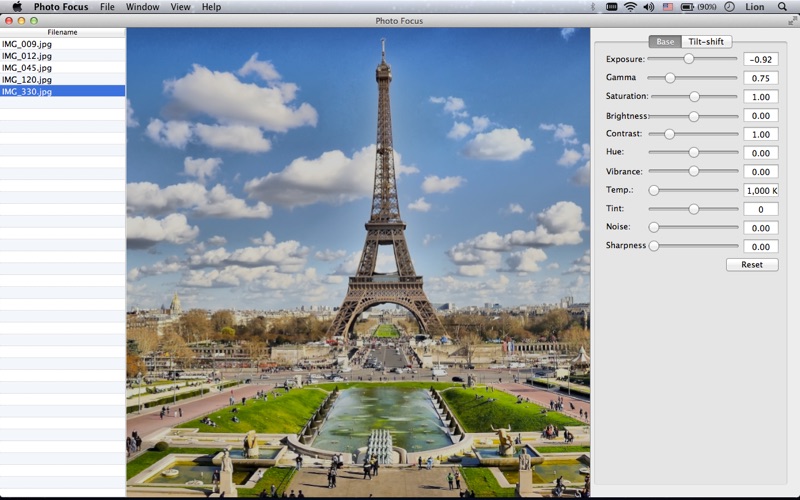Click the clock icon in menu bar
The width and height of the screenshot is (800, 500).
click(x=730, y=7)
